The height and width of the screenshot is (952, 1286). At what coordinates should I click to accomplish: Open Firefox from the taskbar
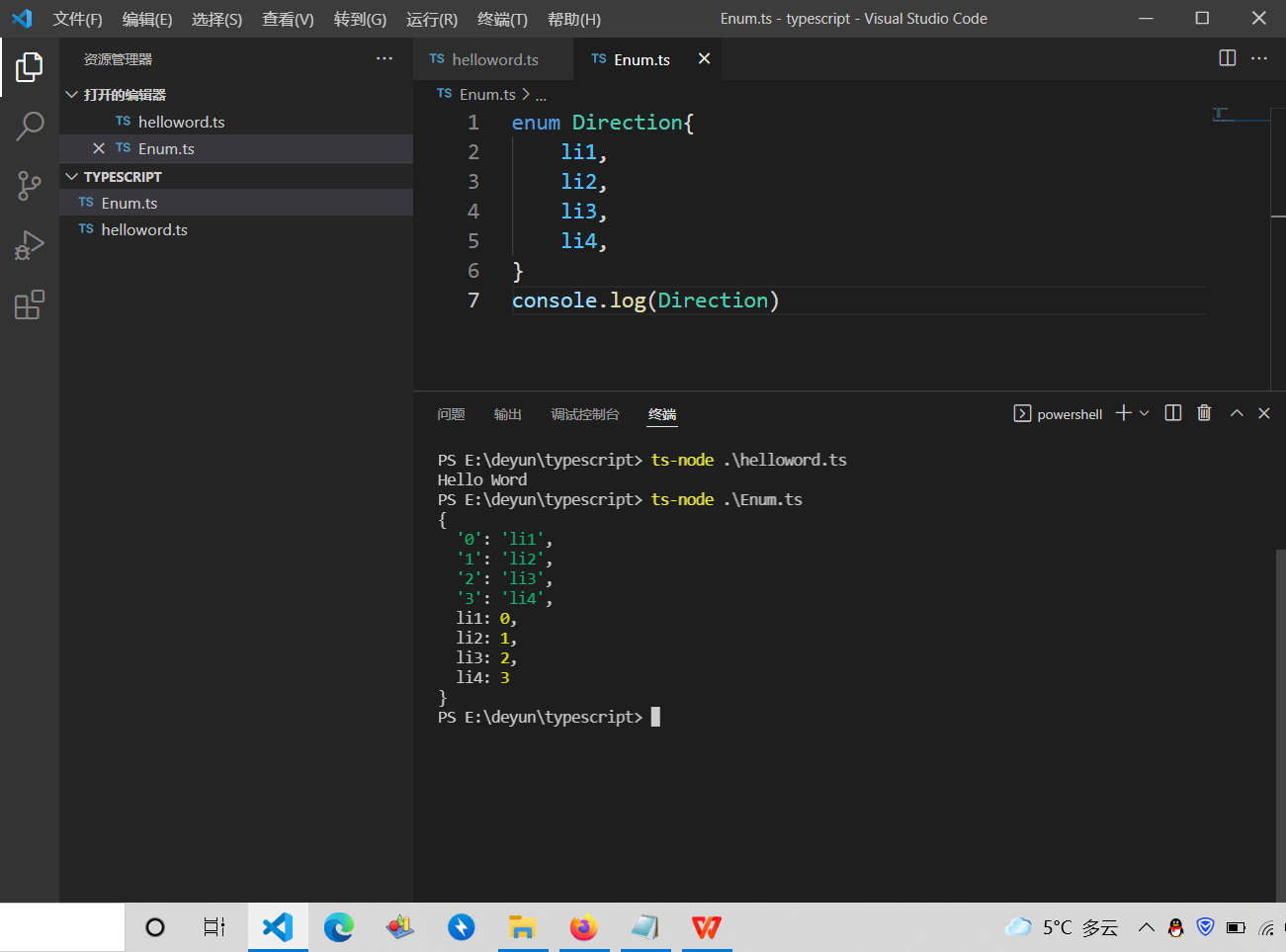[584, 927]
